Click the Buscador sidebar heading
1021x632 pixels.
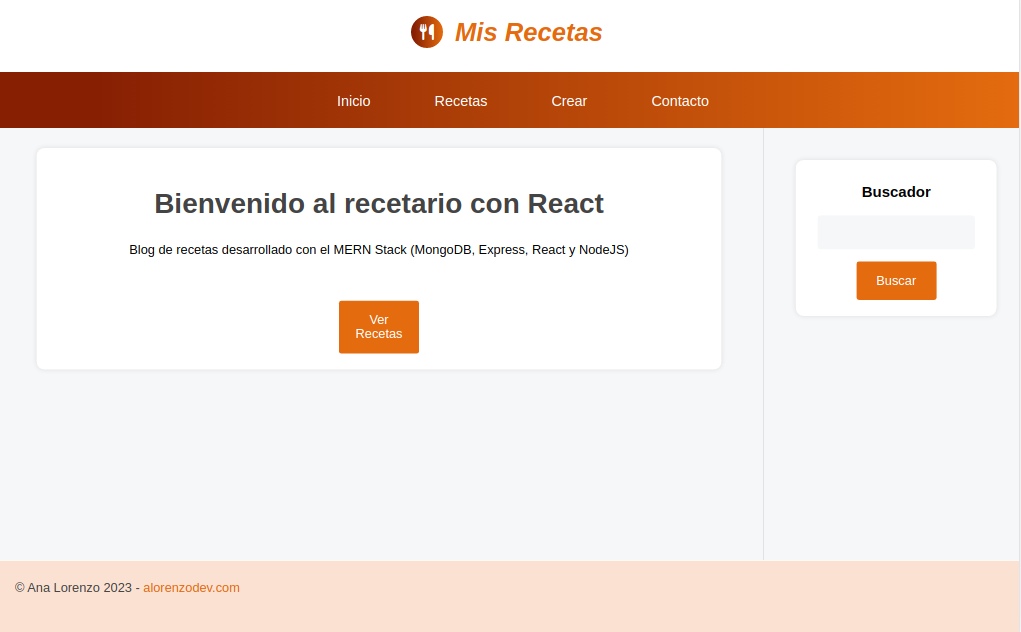coord(895,192)
